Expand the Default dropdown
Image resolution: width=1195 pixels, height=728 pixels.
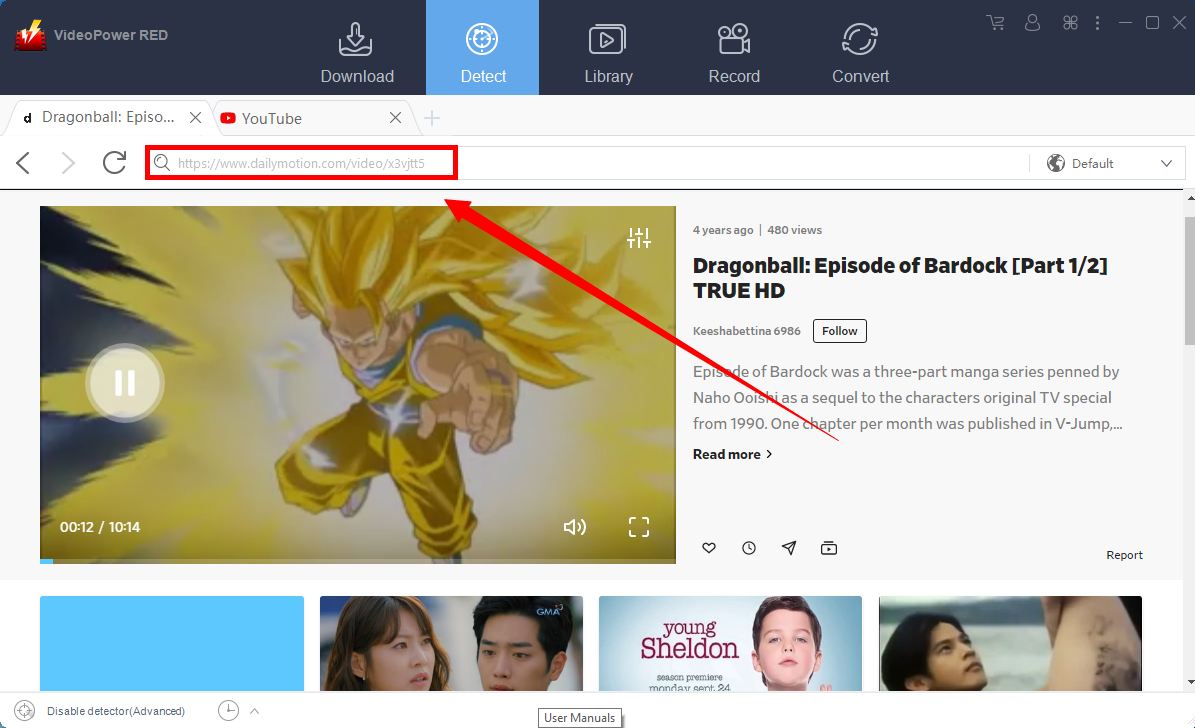tap(1166, 163)
